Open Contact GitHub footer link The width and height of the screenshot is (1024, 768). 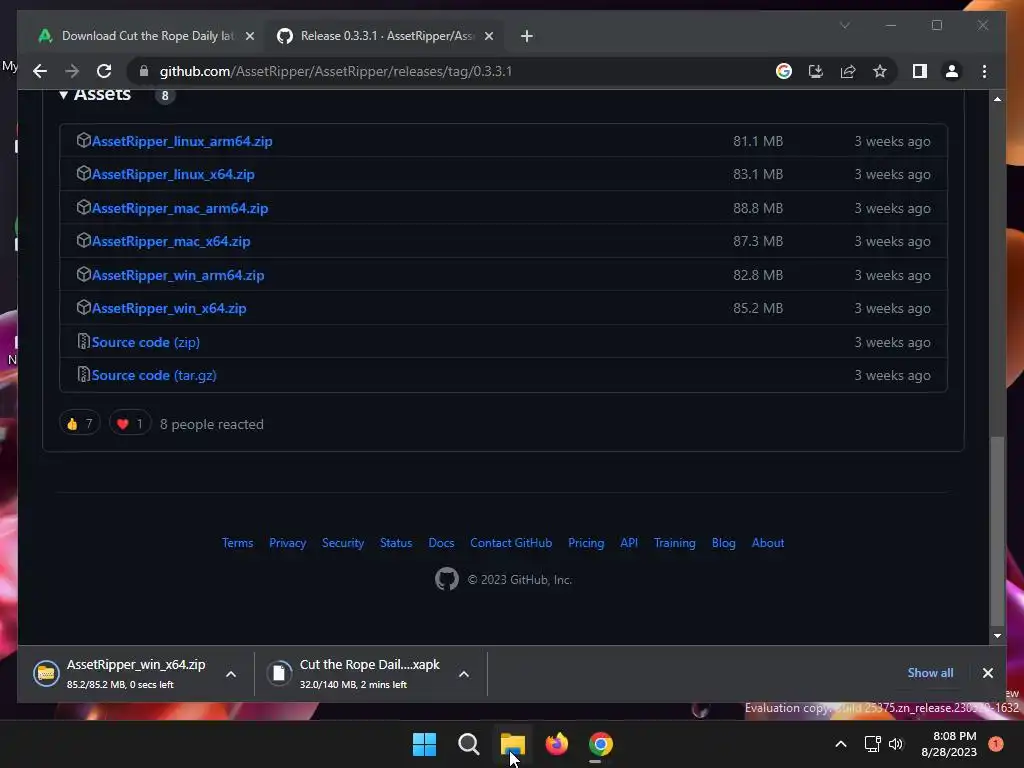pyautogui.click(x=511, y=543)
